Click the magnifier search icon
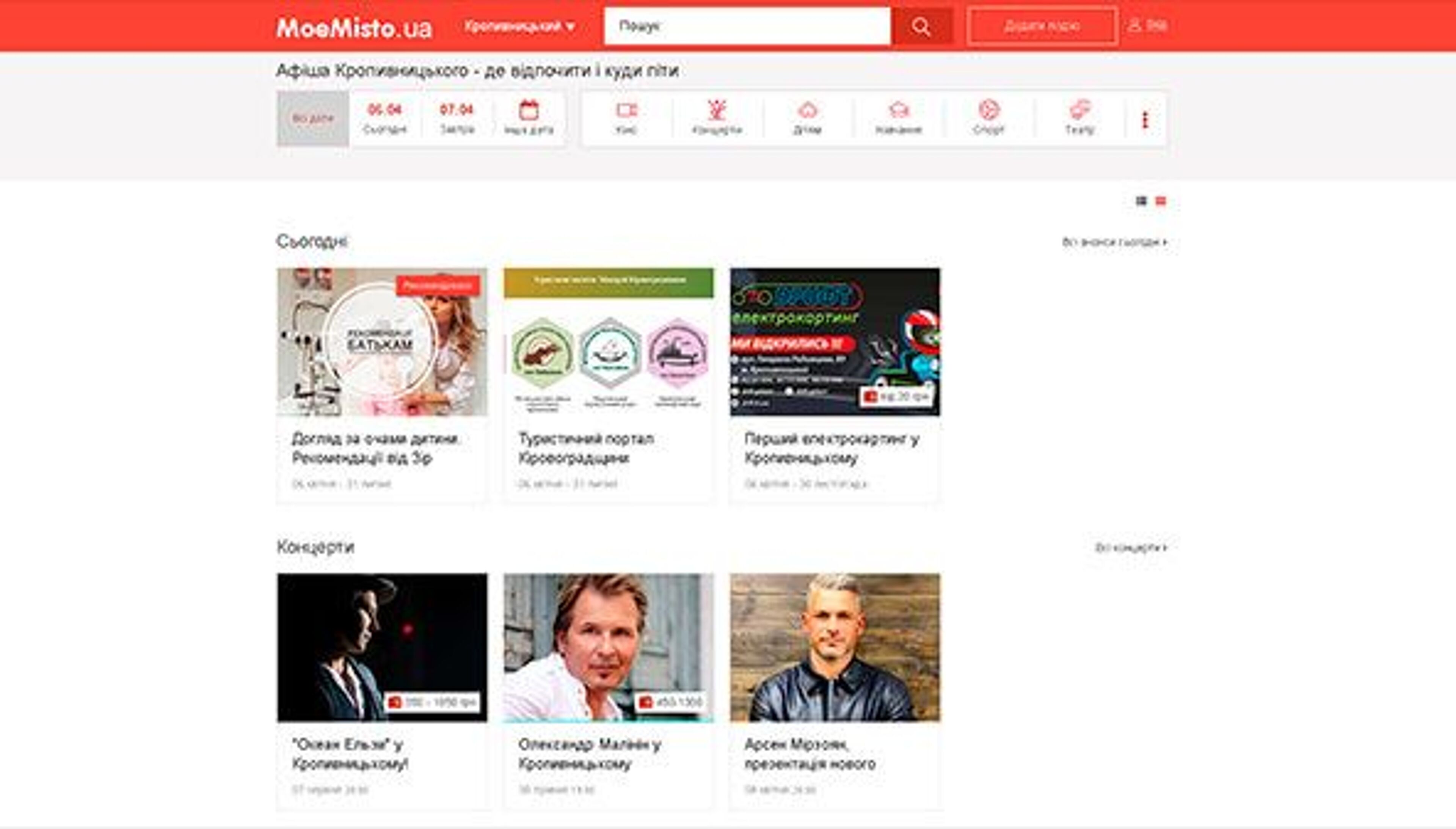The width and height of the screenshot is (1456, 829). pyautogui.click(x=921, y=26)
